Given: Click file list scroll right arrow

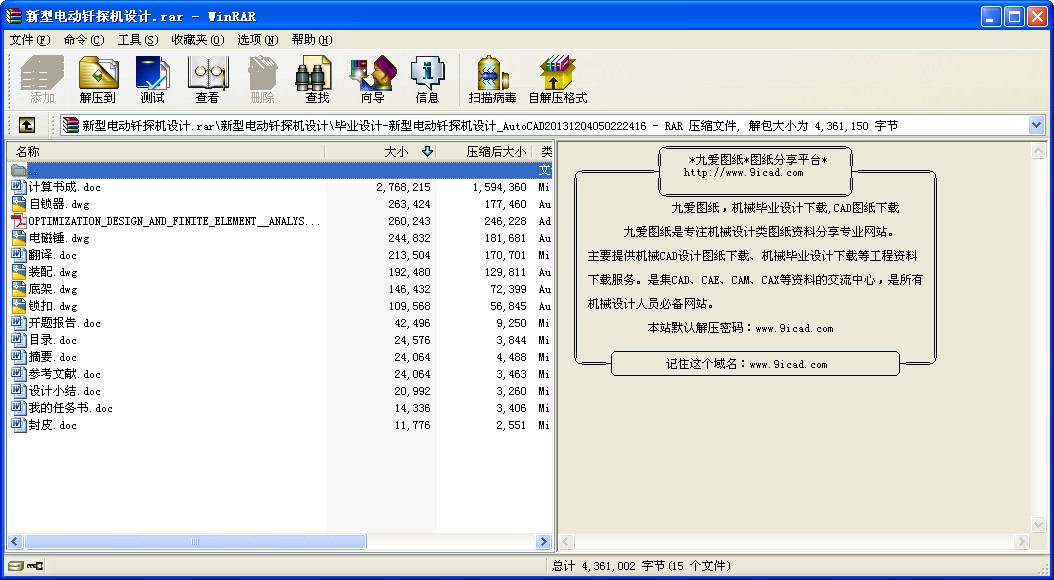Looking at the screenshot, I should point(544,541).
